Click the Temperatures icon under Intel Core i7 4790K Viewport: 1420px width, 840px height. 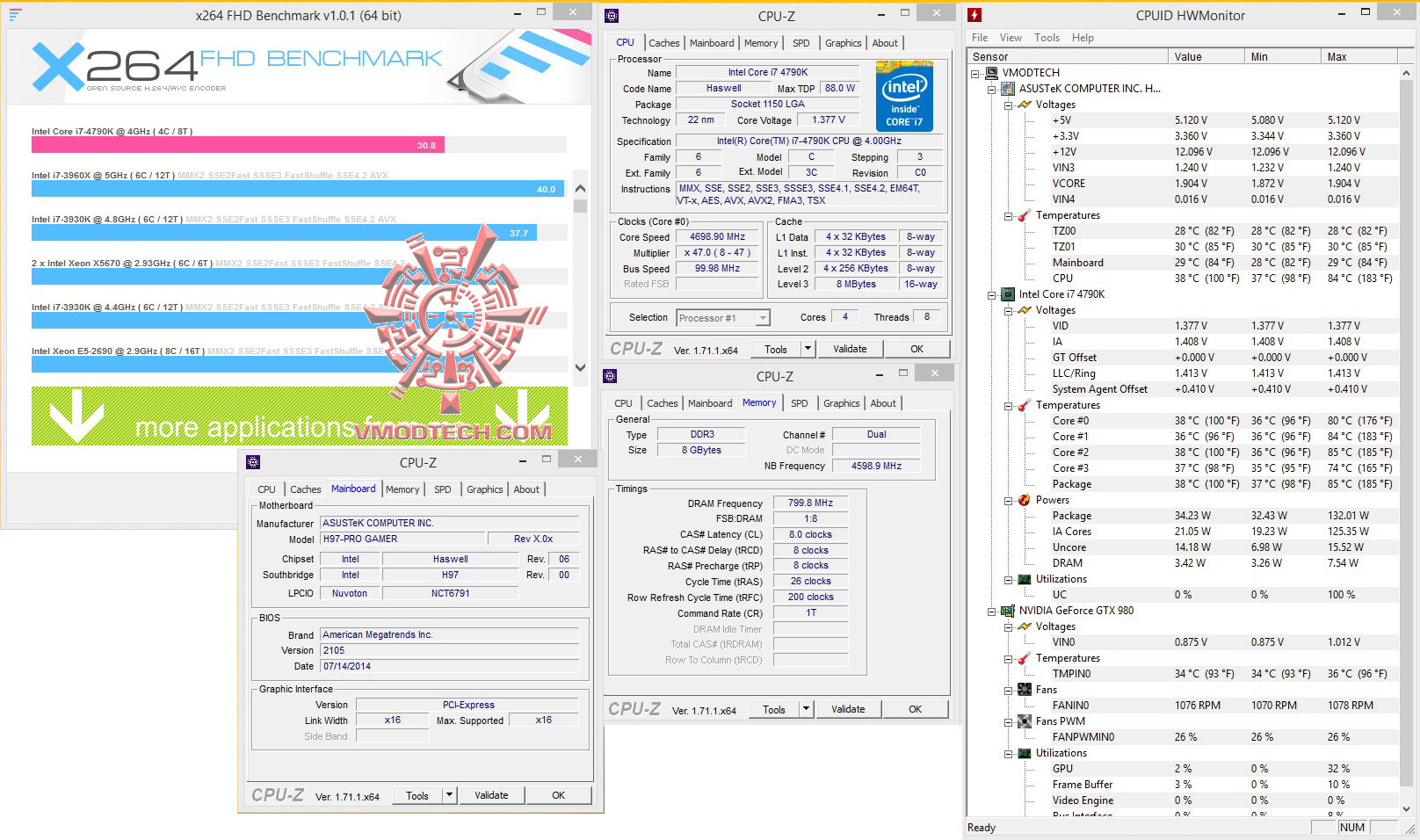point(1025,405)
